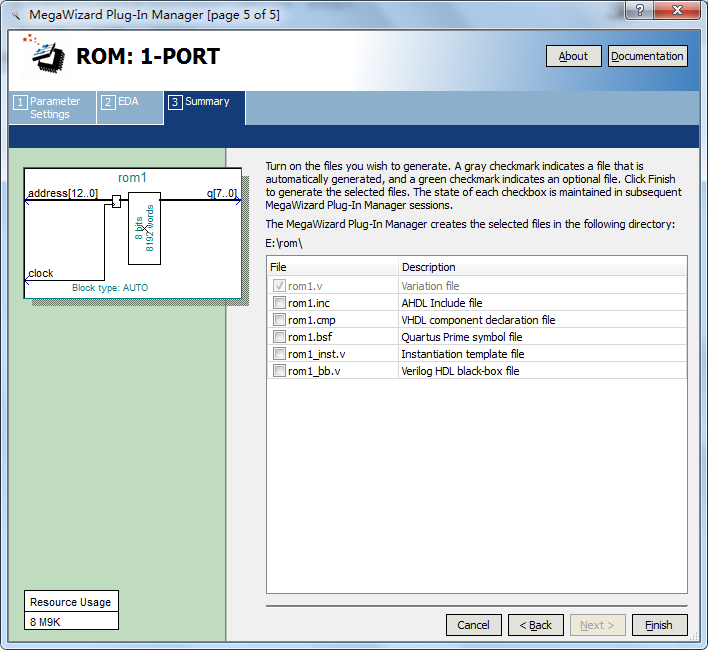Screen dimensions: 708x650
Task: Click the wizard wand title bar icon
Action: (16, 15)
